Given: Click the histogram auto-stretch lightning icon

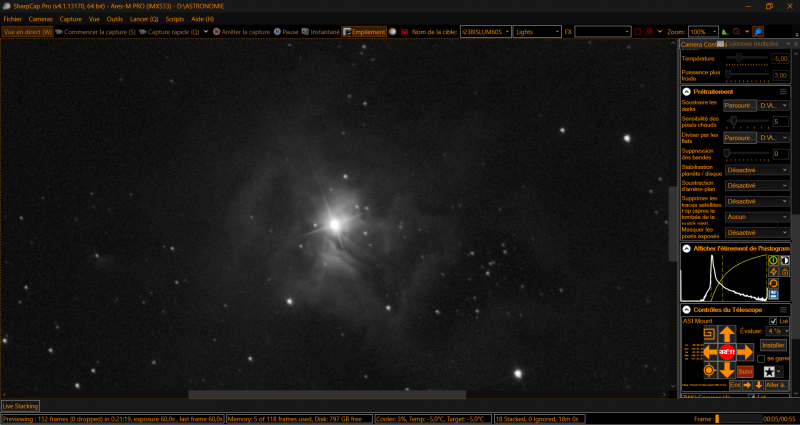Looking at the screenshot, I should pyautogui.click(x=773, y=271).
